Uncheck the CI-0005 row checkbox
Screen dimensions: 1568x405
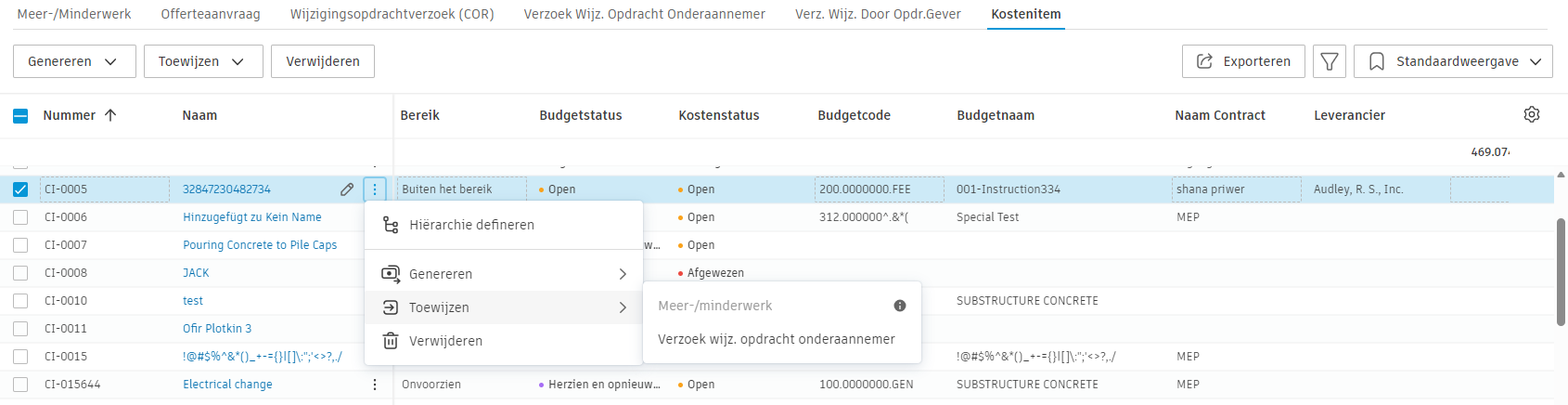click(20, 189)
